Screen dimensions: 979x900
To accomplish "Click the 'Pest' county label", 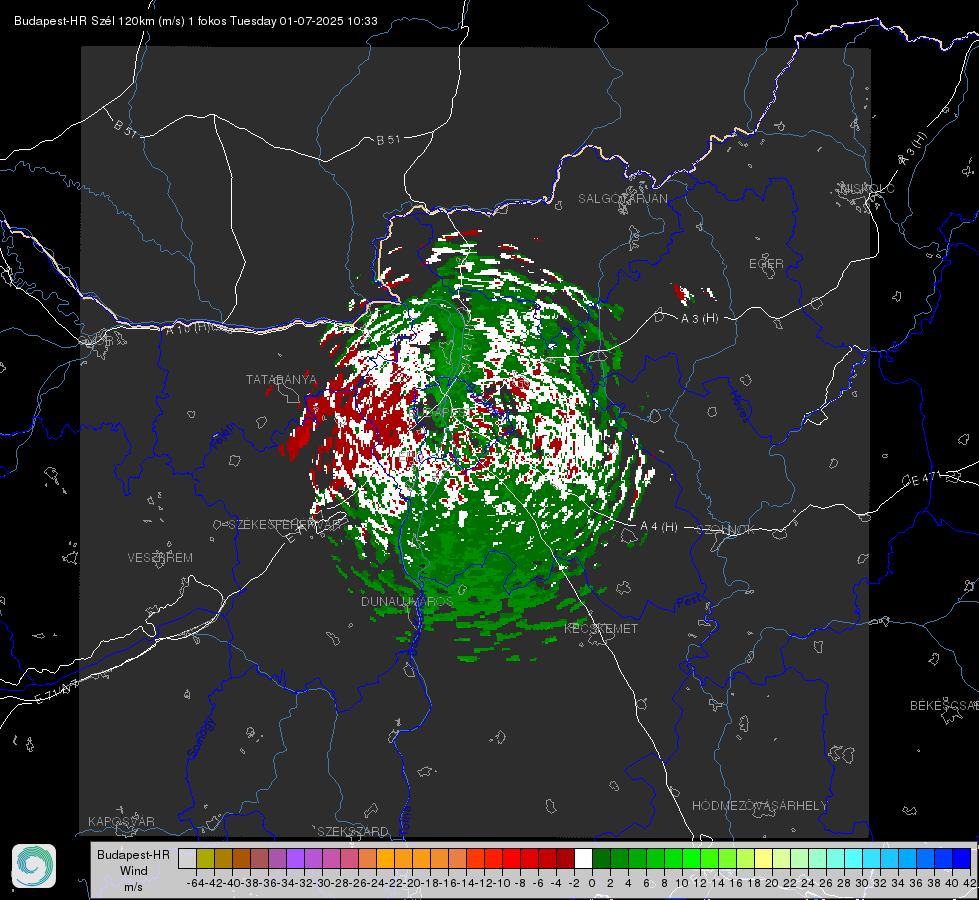I will pyautogui.click(x=689, y=601).
